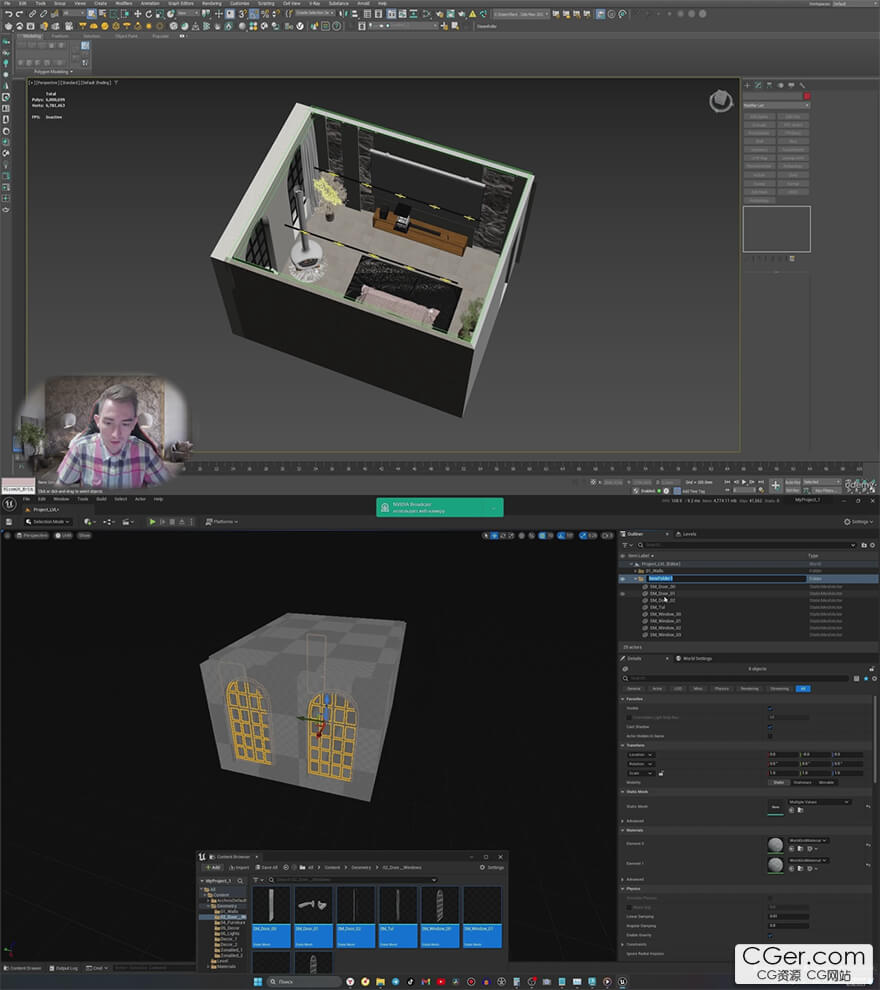Click the Outliner create folder icon
The height and width of the screenshot is (990, 880).
click(x=864, y=545)
